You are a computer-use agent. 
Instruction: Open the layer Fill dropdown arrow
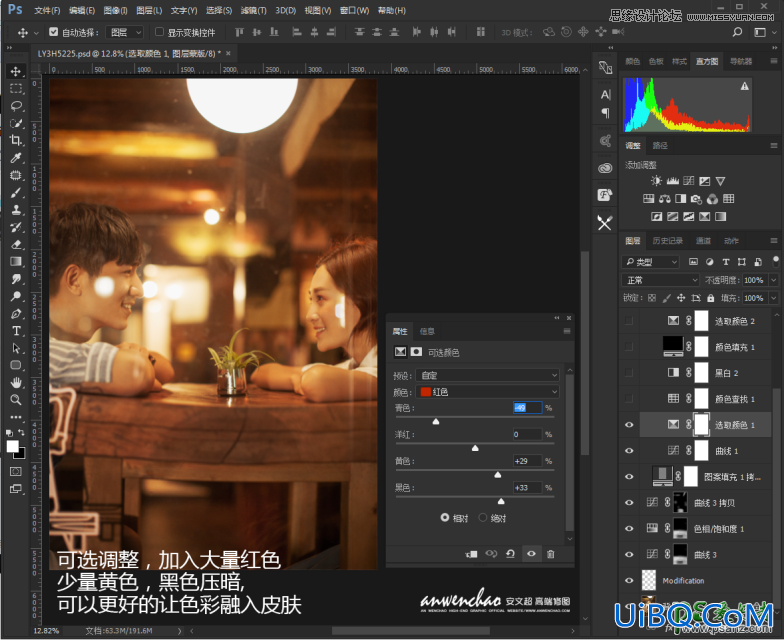click(x=774, y=298)
